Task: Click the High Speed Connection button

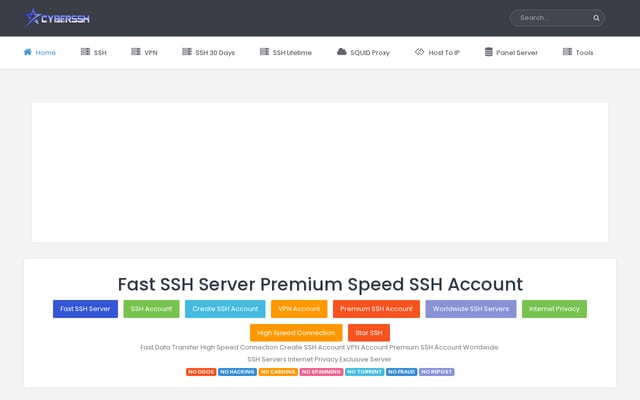Action: (296, 333)
